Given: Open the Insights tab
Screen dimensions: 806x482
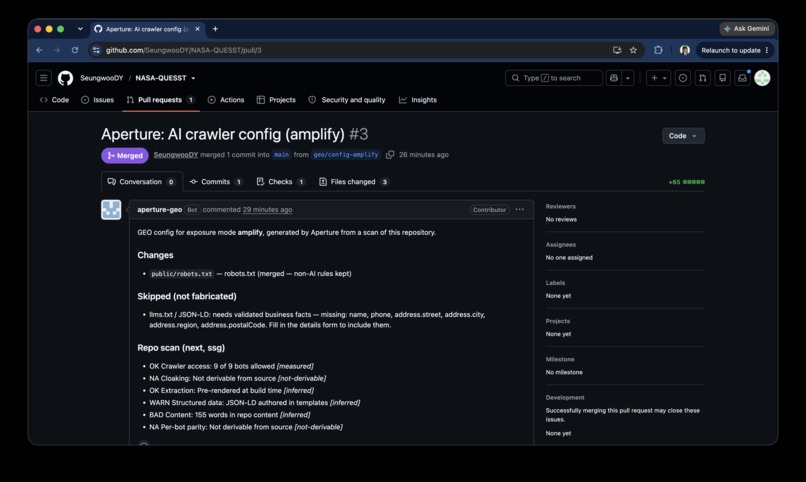Looking at the screenshot, I should [x=418, y=100].
